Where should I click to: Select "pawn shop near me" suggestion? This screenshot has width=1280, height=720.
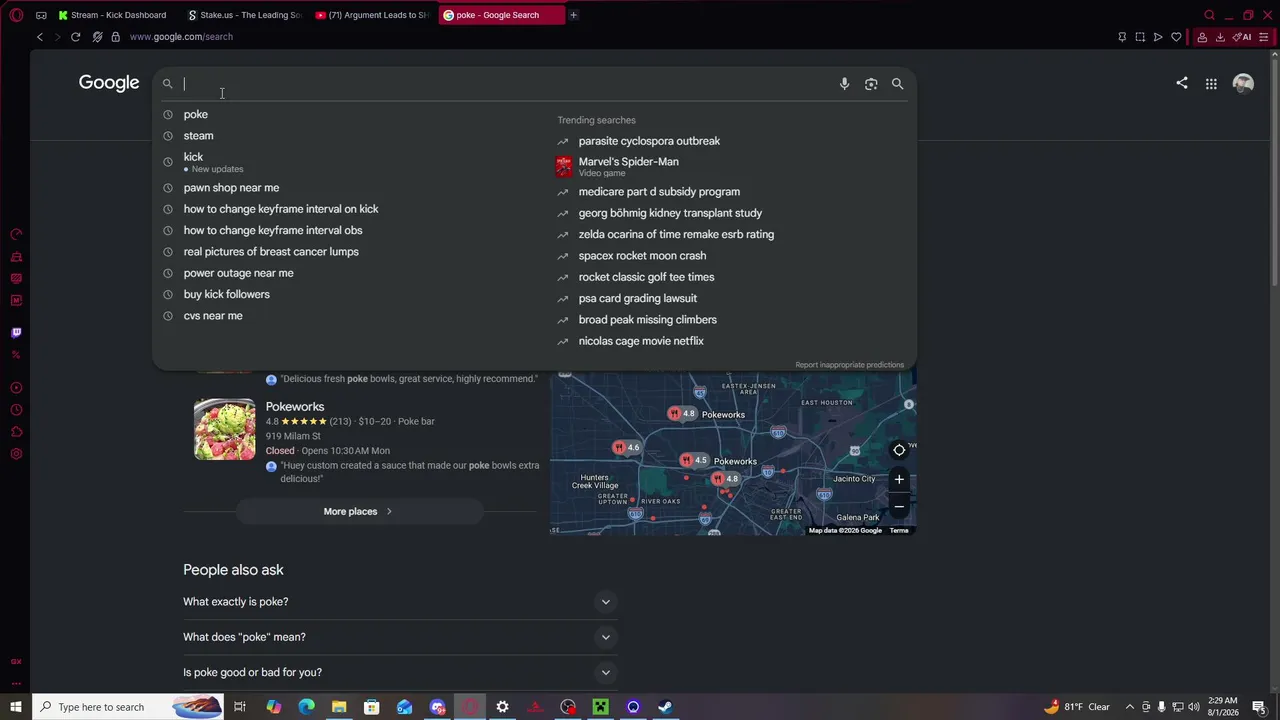[231, 188]
